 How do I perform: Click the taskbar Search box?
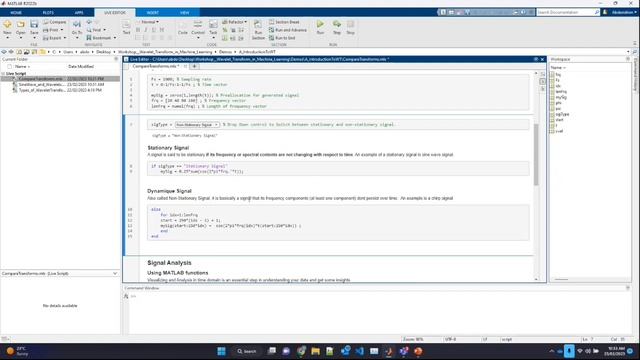coord(247,351)
